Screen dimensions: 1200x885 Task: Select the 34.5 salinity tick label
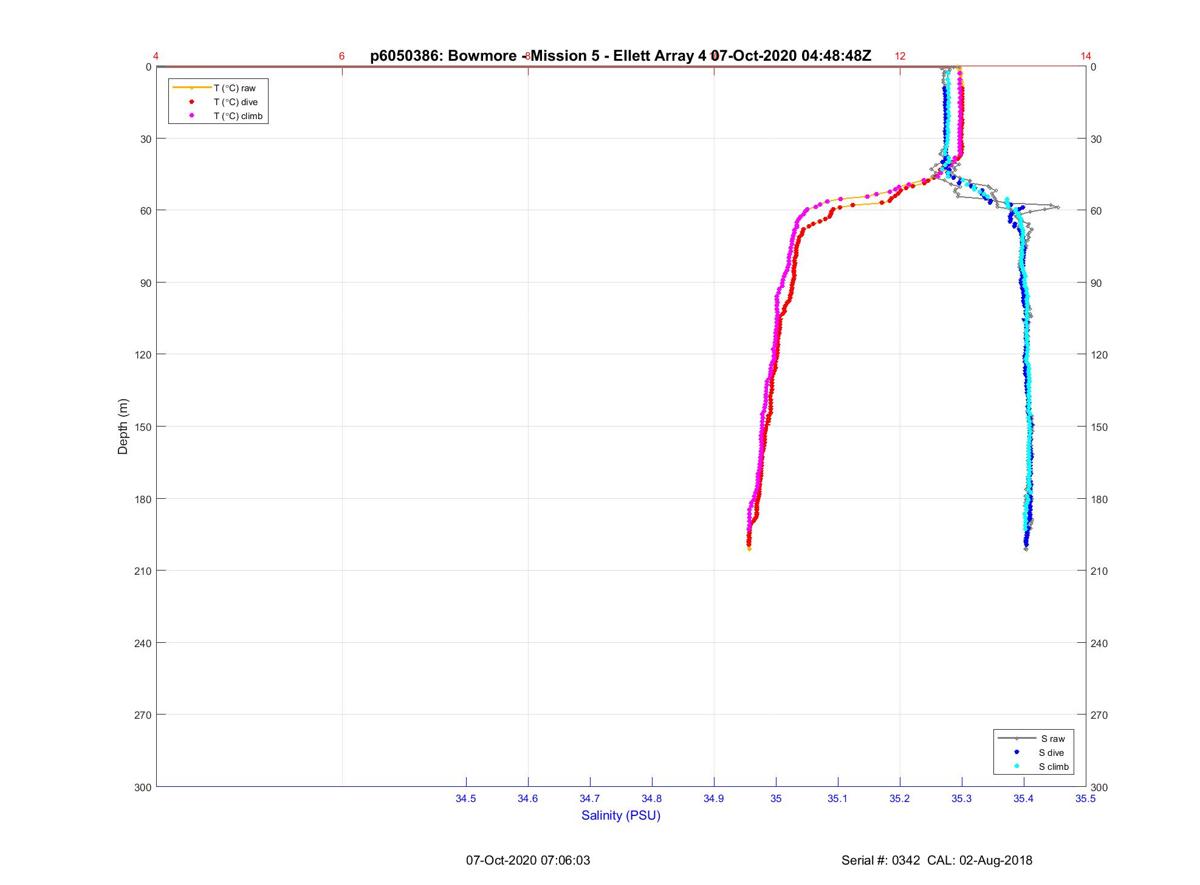466,799
